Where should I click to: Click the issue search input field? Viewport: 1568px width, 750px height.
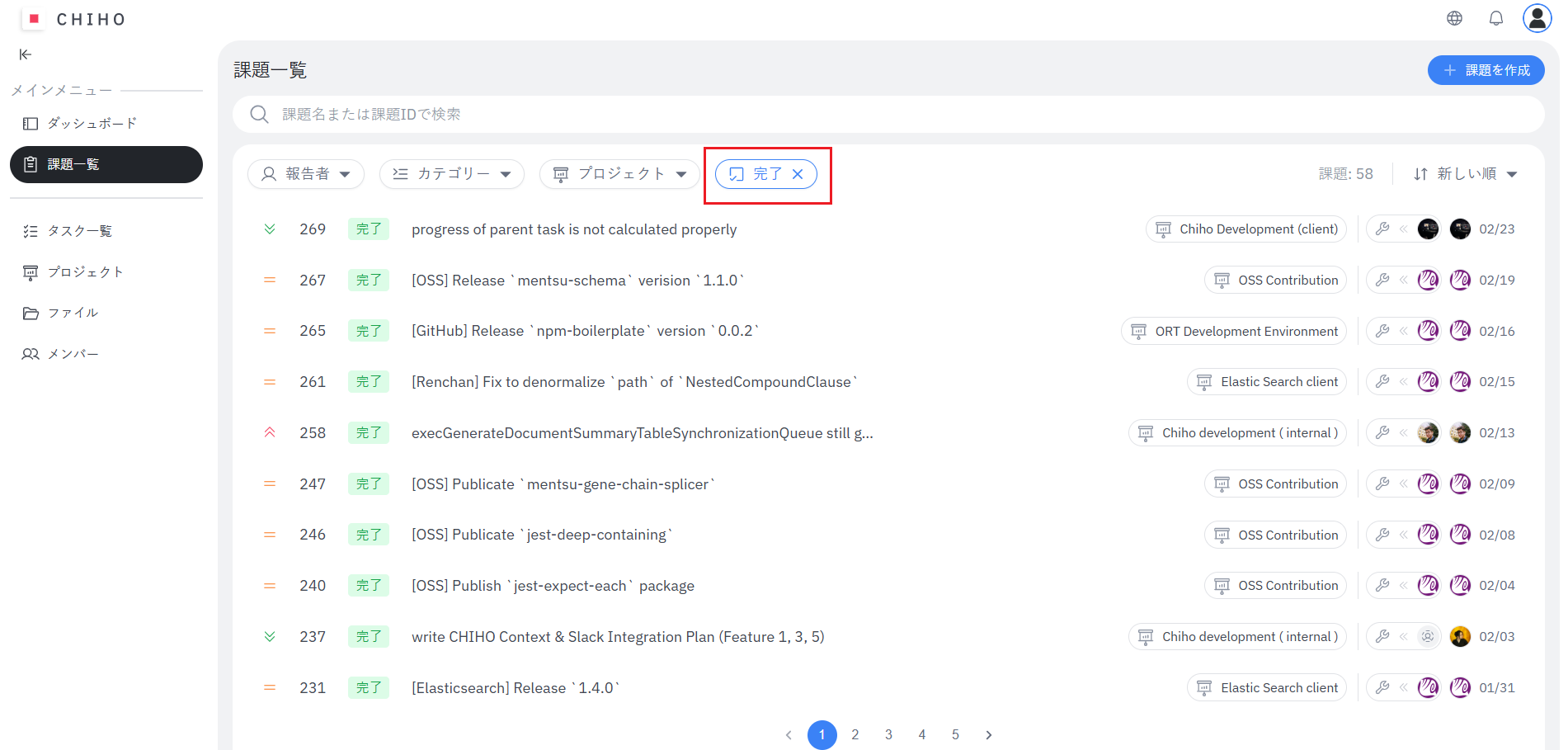tap(825, 114)
